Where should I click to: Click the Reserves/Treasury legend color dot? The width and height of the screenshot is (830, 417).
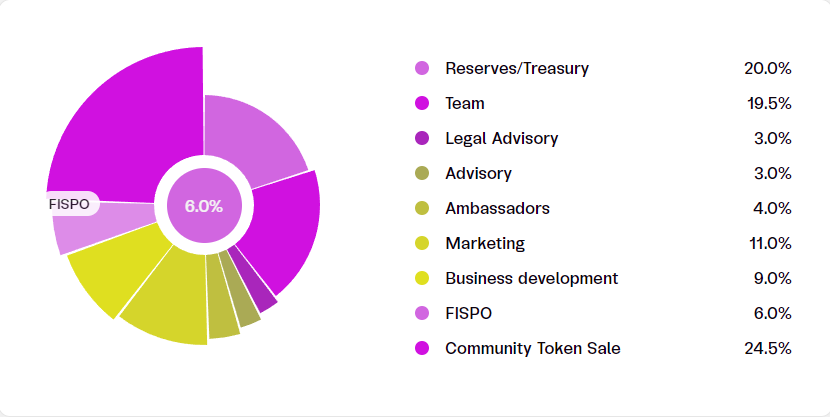pyautogui.click(x=422, y=69)
